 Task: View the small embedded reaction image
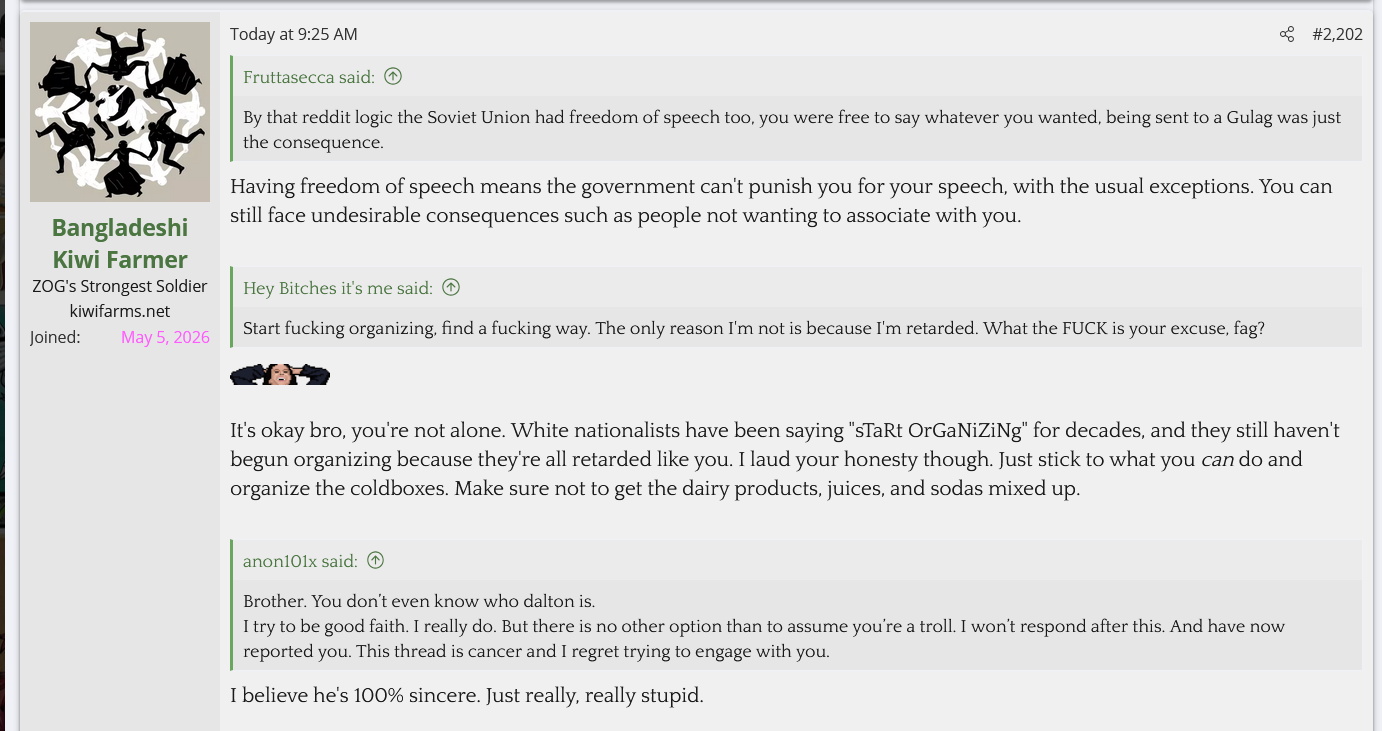pos(280,375)
